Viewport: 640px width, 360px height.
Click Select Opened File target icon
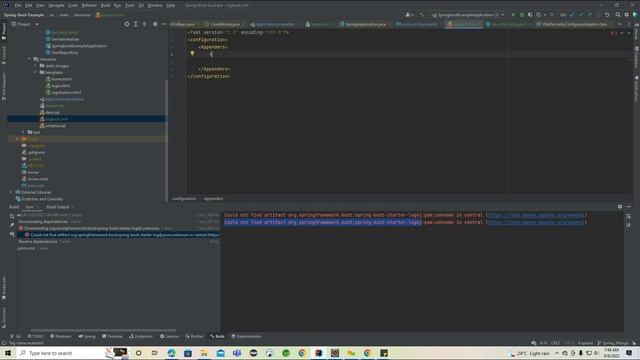pyautogui.click(x=127, y=24)
